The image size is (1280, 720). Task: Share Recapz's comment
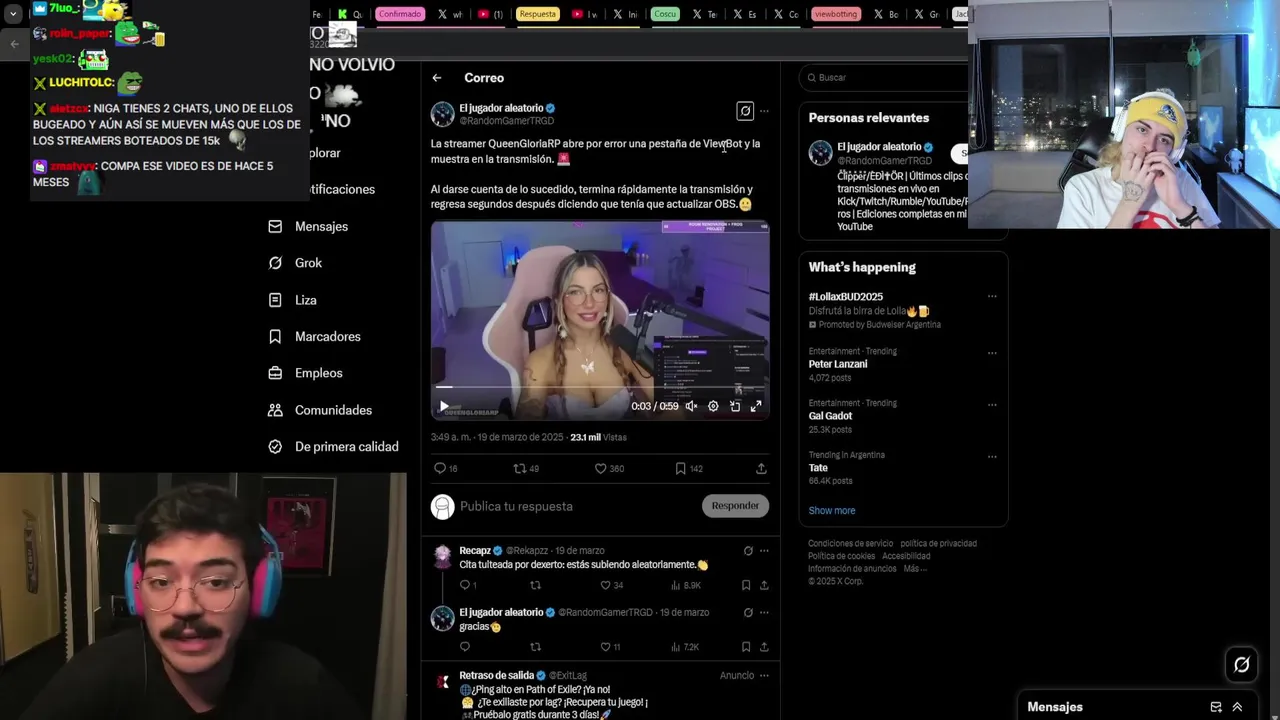click(x=764, y=585)
